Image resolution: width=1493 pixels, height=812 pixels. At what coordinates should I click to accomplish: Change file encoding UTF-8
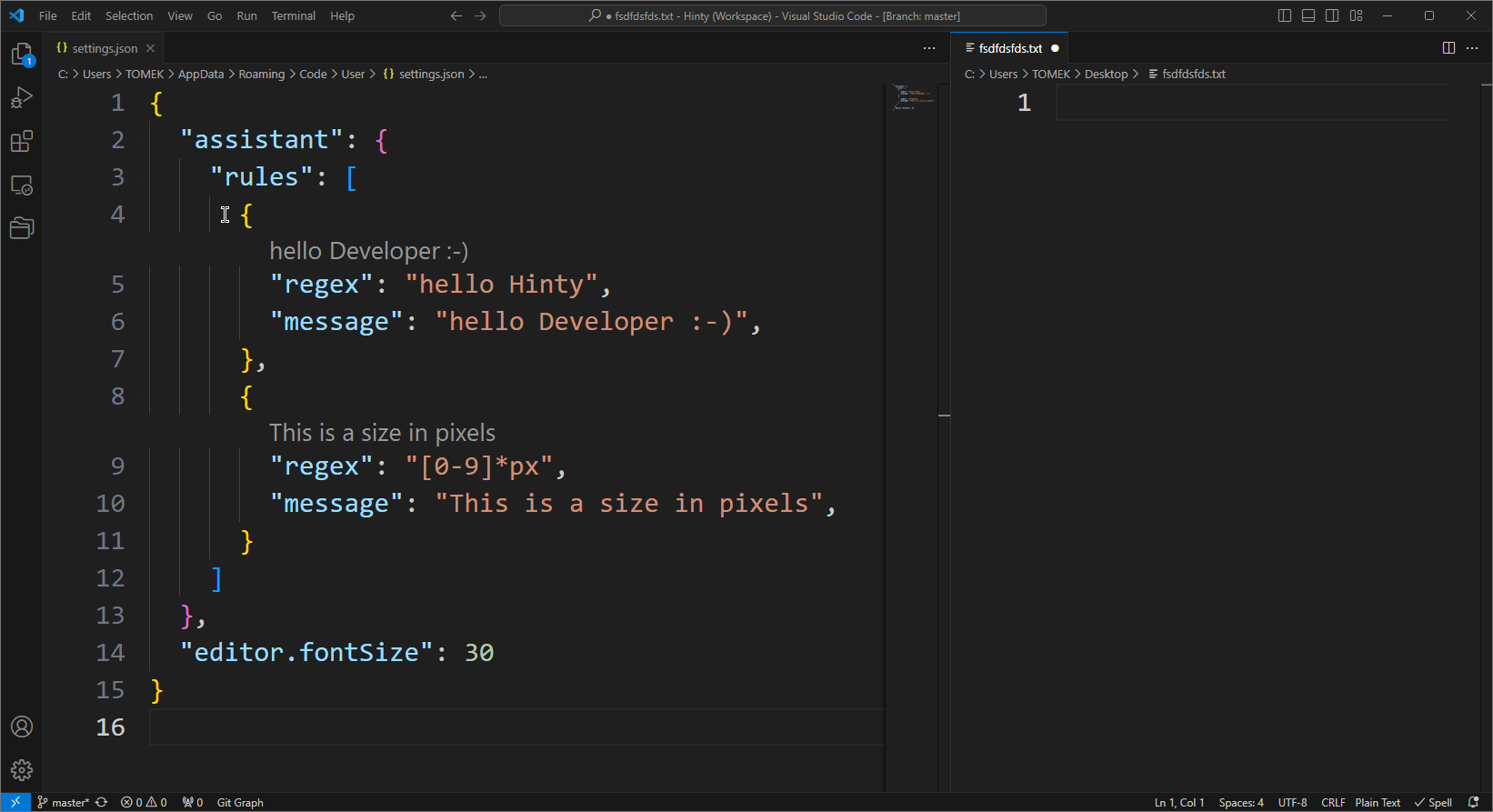pos(1292,802)
